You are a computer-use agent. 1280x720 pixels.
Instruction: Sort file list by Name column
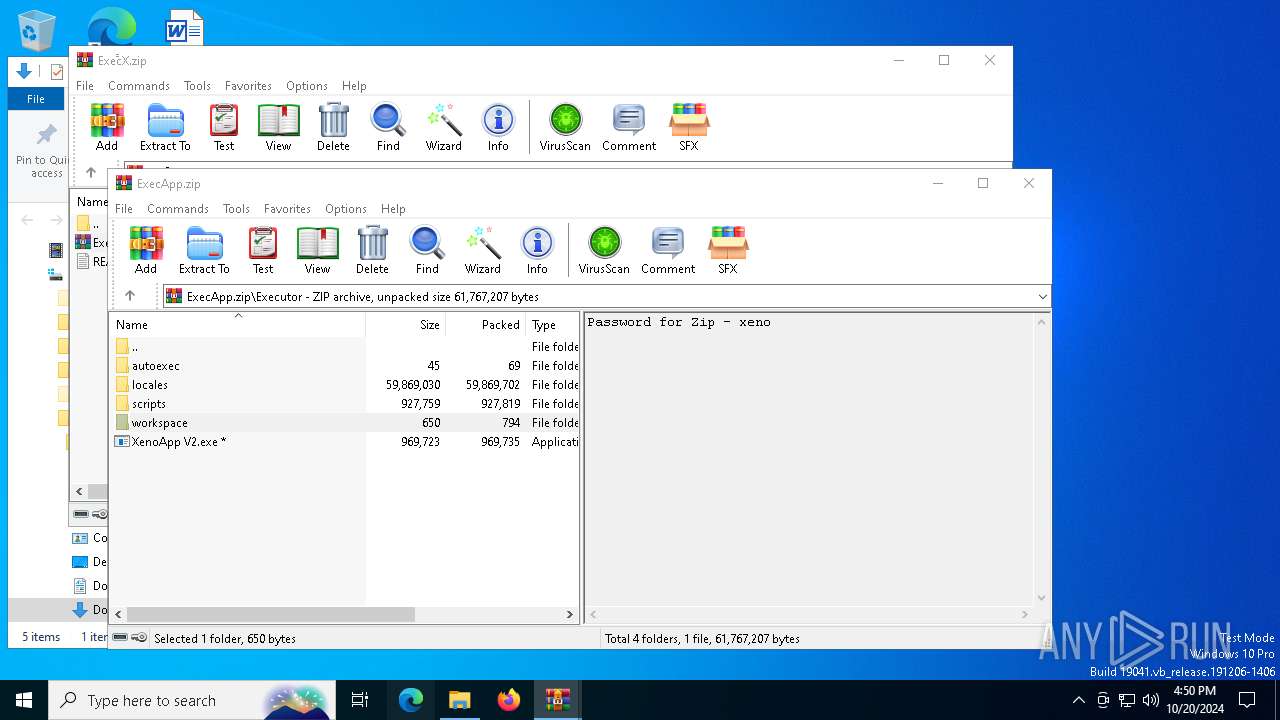pos(238,324)
